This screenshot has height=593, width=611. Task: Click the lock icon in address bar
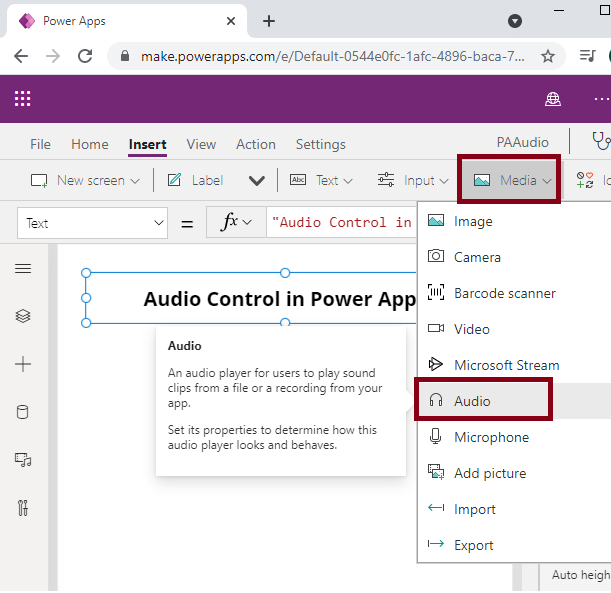[125, 56]
